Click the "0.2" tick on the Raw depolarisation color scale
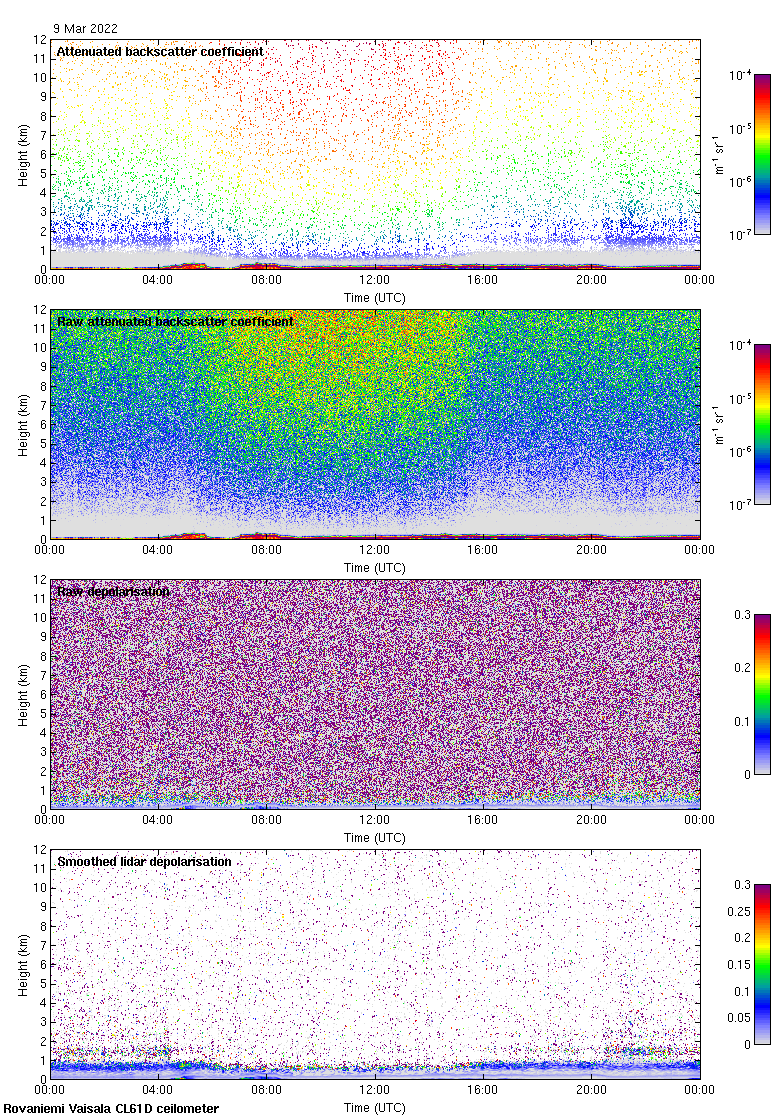Image resolution: width=780 pixels, height=1120 pixels. [743, 668]
